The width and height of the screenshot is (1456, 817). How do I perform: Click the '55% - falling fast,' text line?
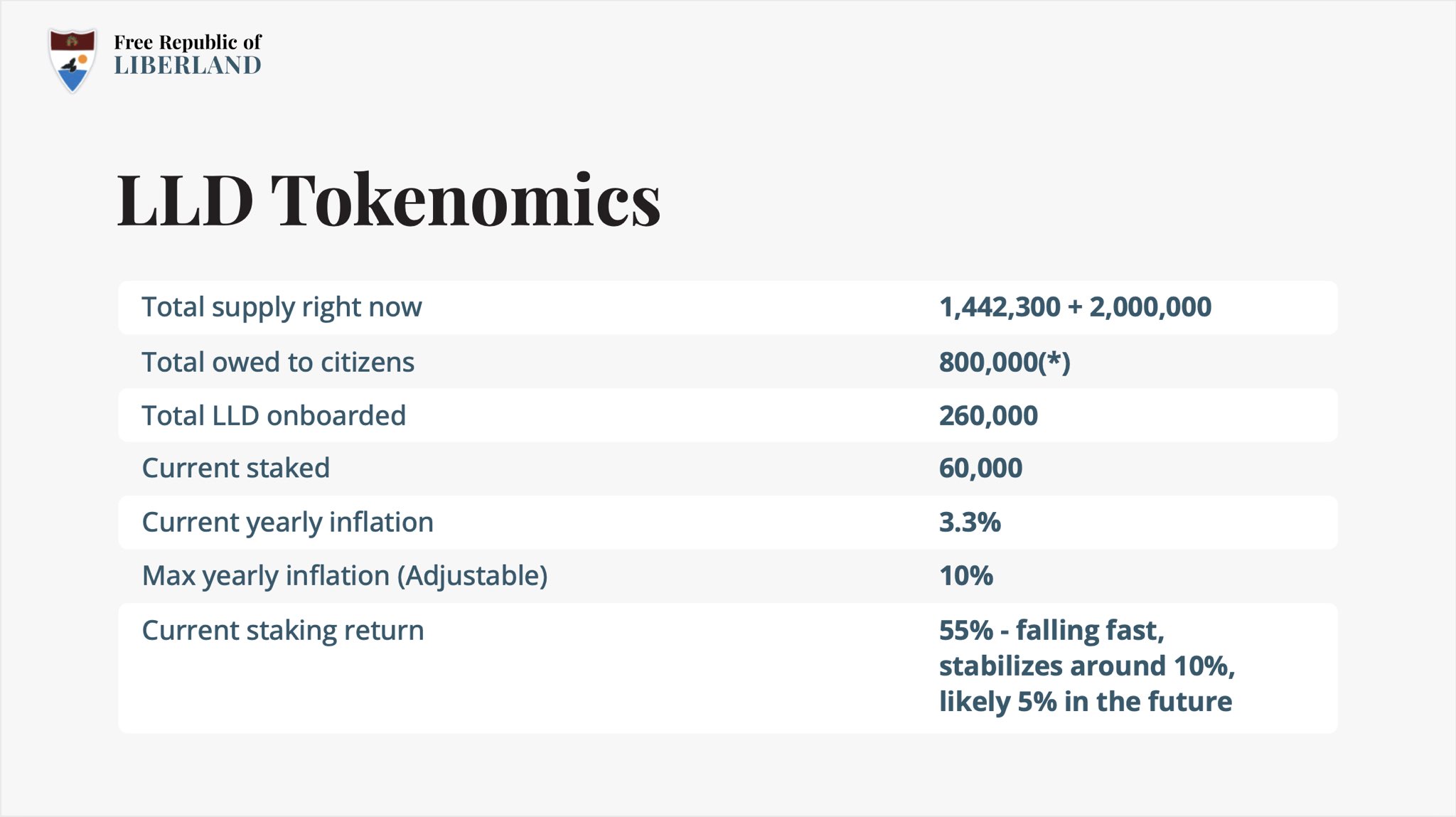coord(1051,631)
